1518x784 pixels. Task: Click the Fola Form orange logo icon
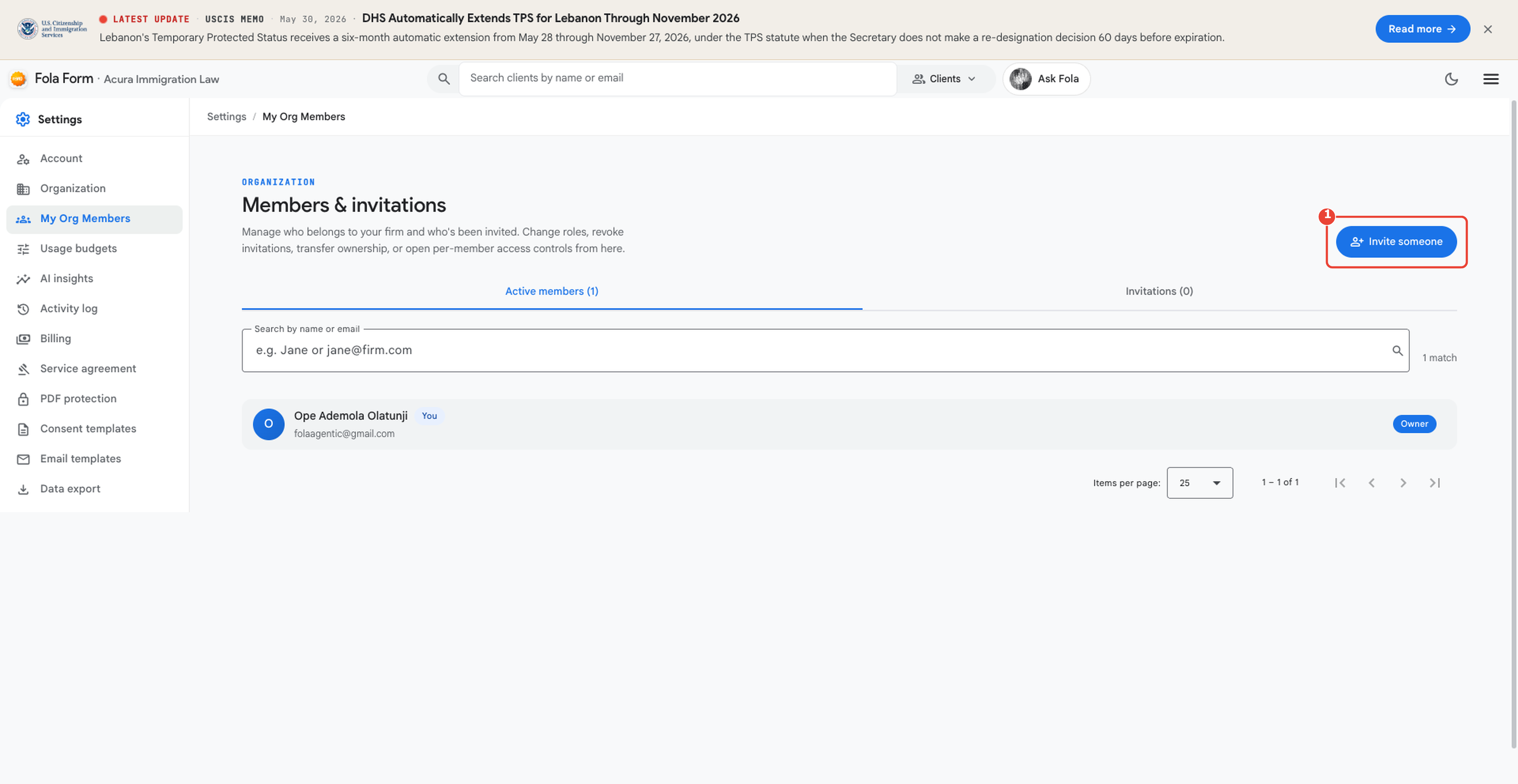pos(18,78)
